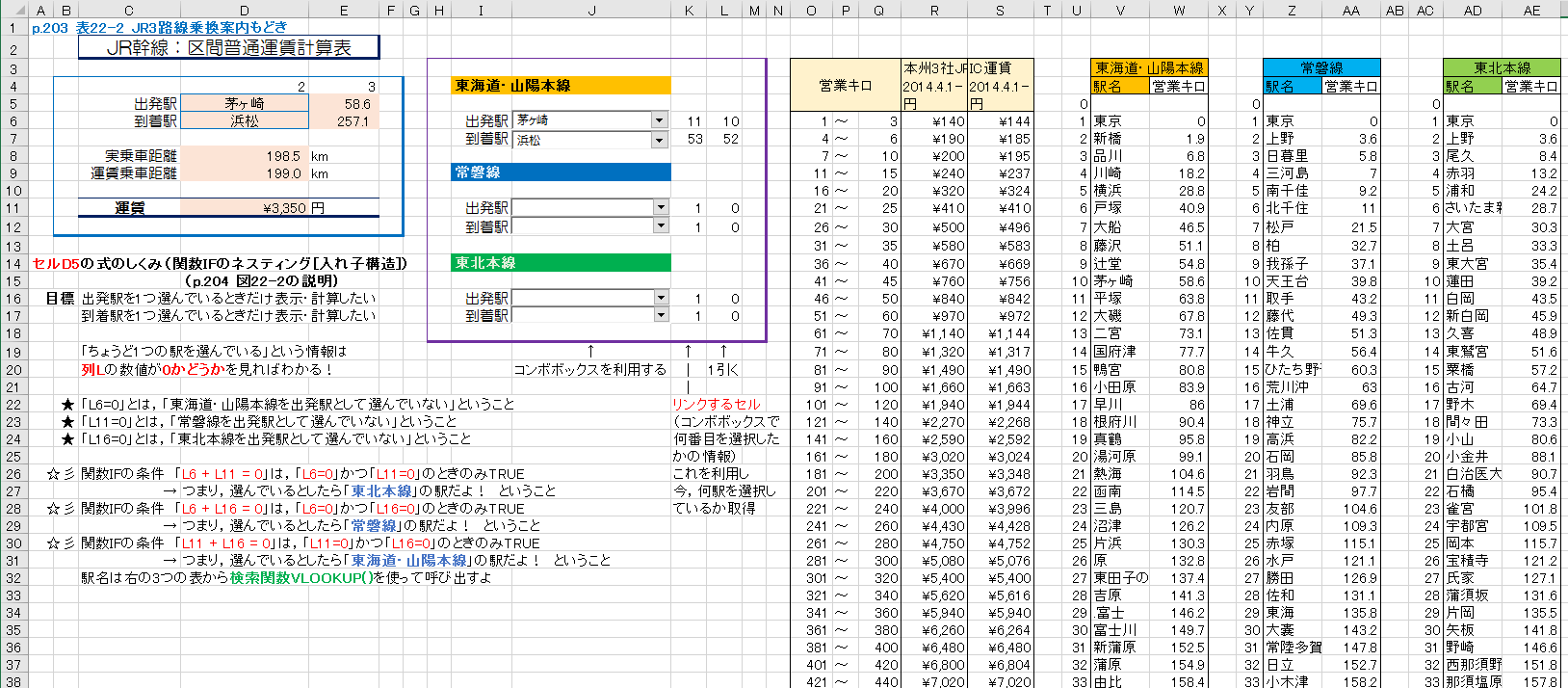Screen dimensions: 1568x688
Task: Select the station cell 常陸多賀
Action: (1293, 647)
